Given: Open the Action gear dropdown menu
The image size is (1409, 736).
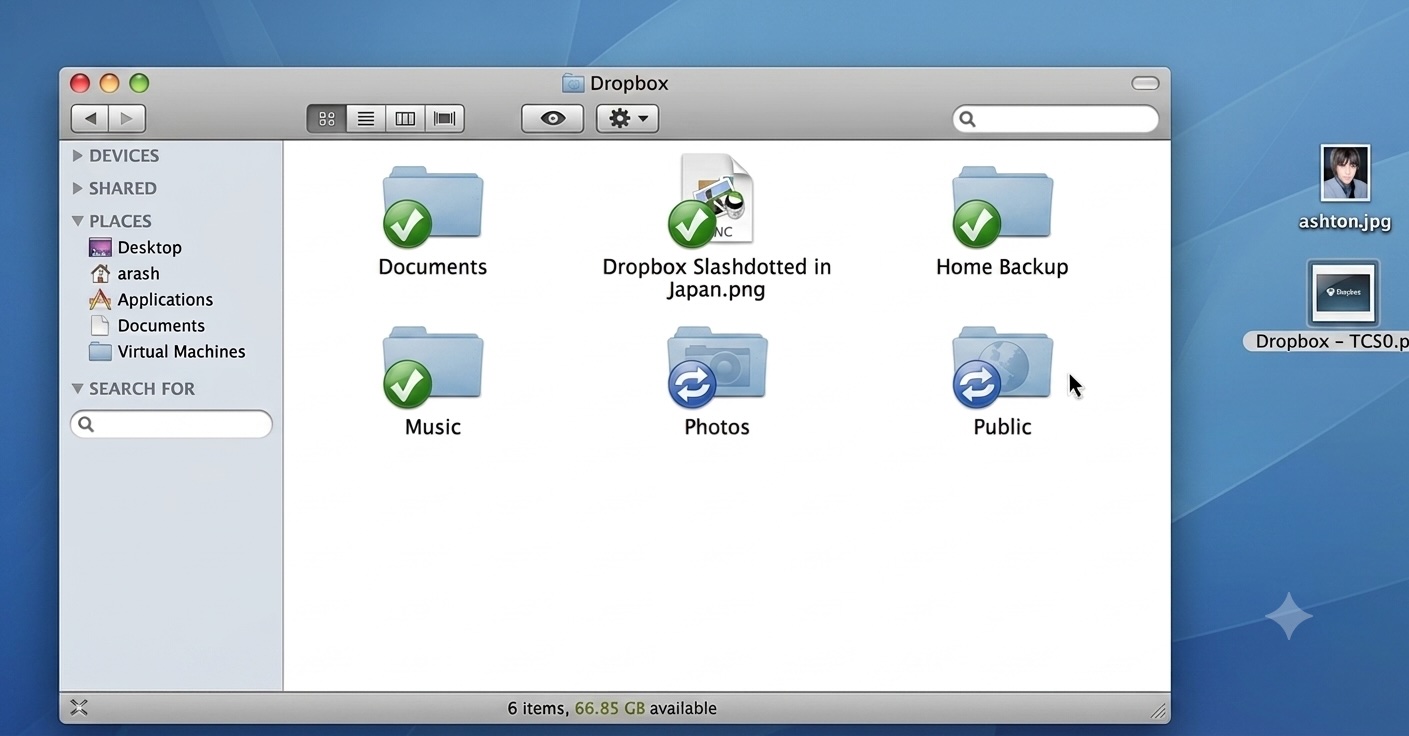Looking at the screenshot, I should pos(628,119).
